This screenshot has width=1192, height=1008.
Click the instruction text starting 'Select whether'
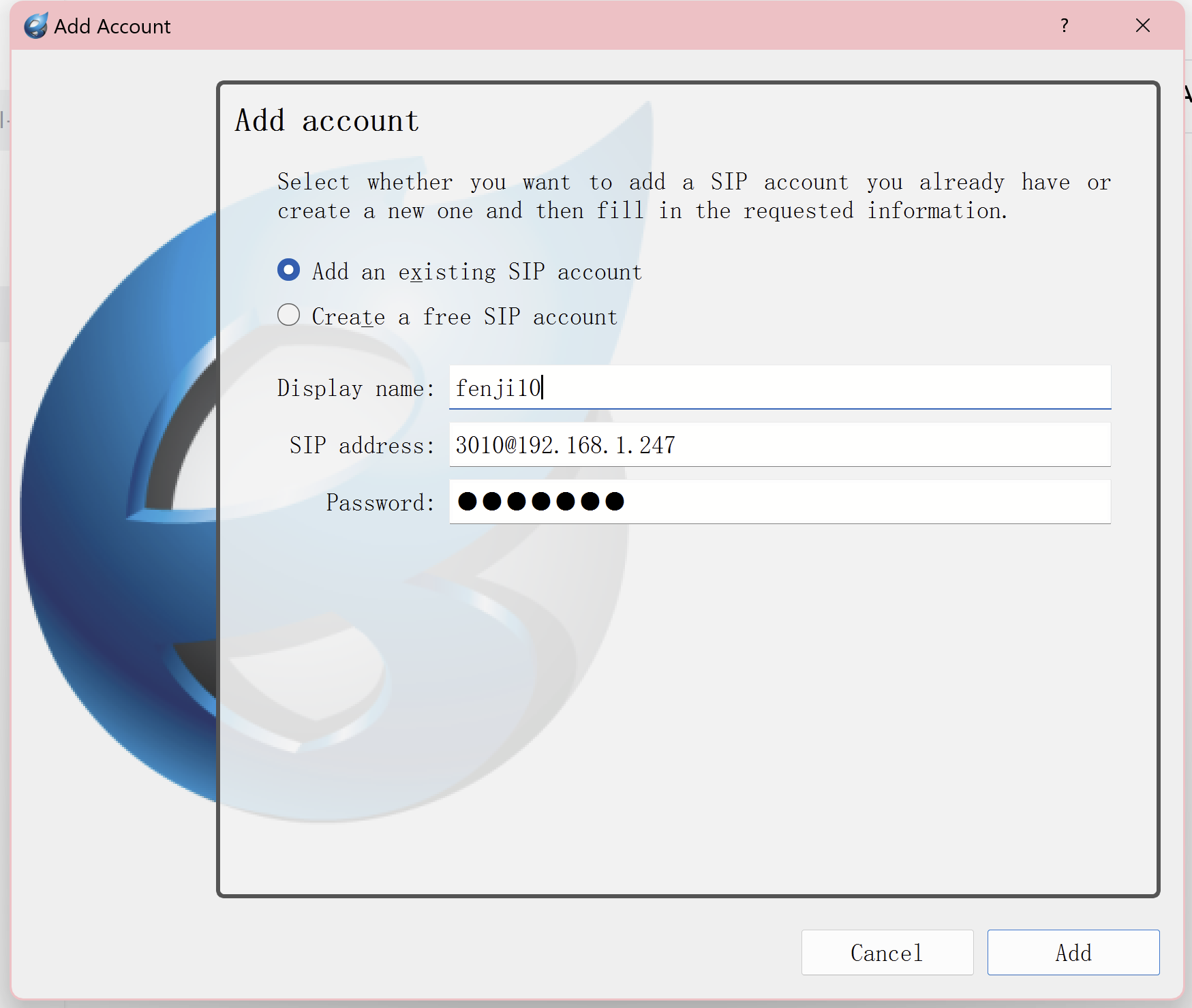[x=694, y=196]
